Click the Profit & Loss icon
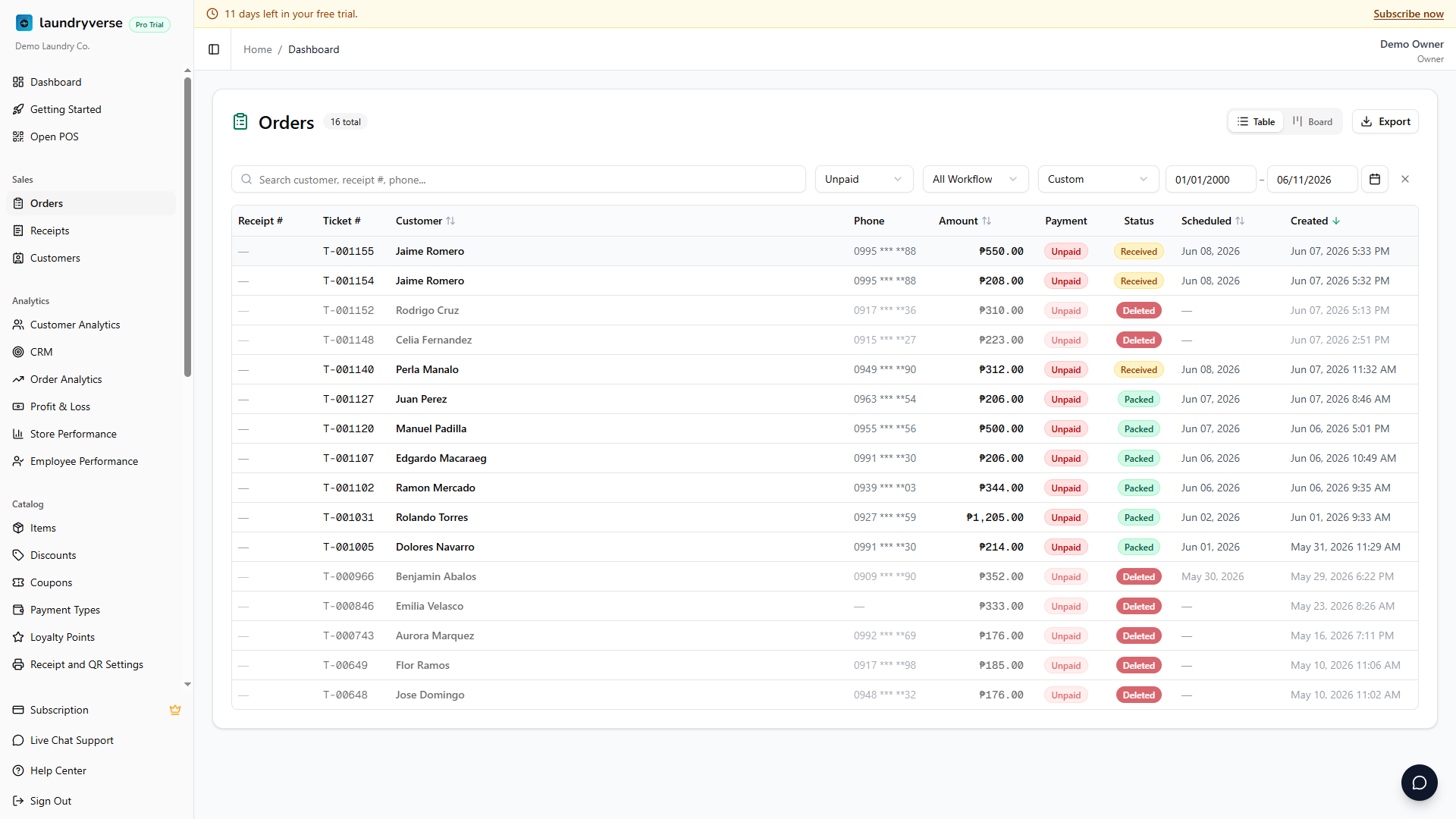The image size is (1456, 819). coord(18,406)
